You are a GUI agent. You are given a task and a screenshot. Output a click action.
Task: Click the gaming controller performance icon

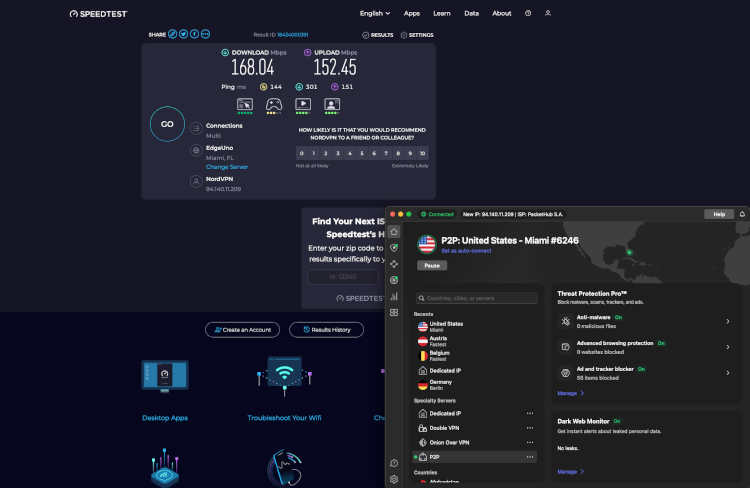[x=274, y=104]
